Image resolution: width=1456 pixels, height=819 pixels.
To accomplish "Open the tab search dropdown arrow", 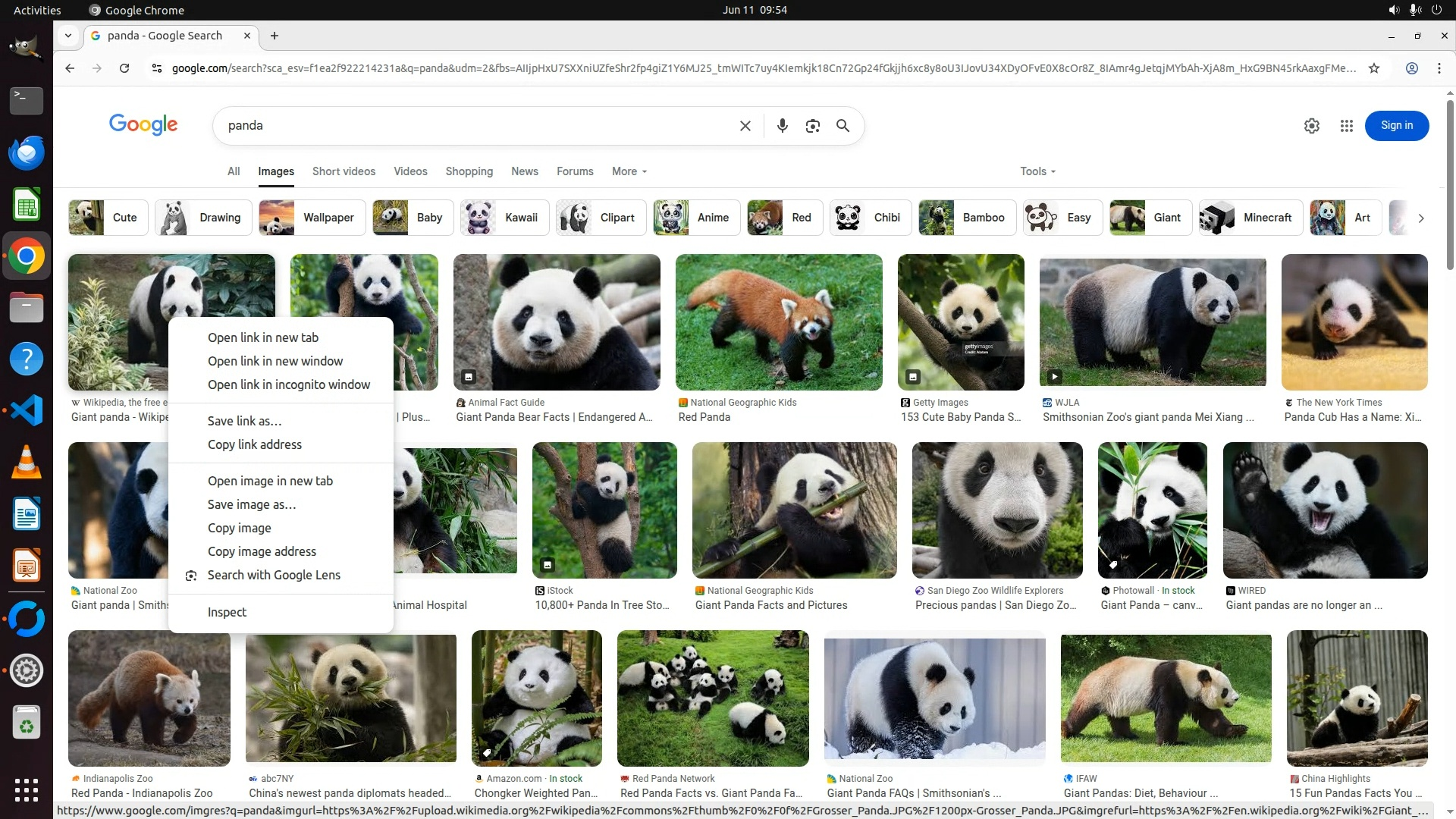I will [68, 36].
